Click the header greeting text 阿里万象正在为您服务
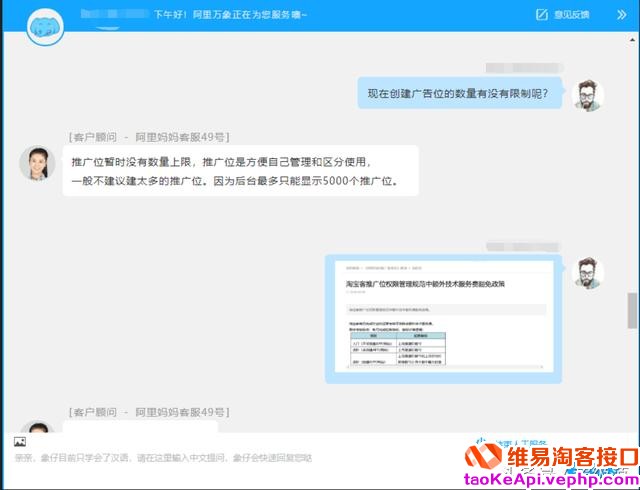Screen dimensions: 640x490 230,15
